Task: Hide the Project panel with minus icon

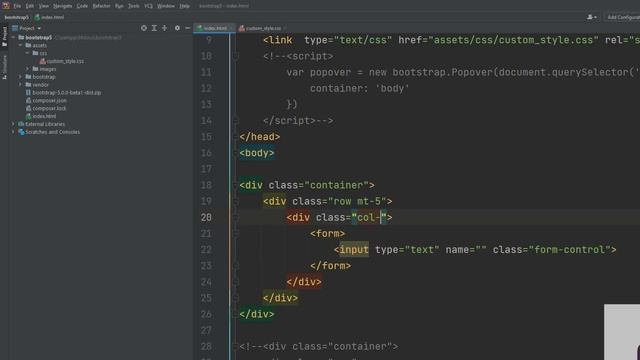Action: pos(188,28)
